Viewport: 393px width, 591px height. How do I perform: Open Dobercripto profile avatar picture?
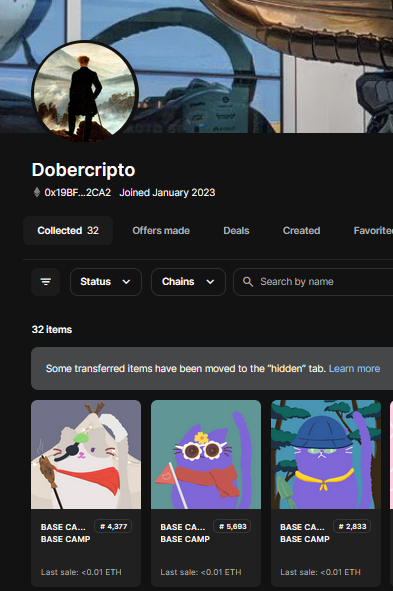click(85, 93)
